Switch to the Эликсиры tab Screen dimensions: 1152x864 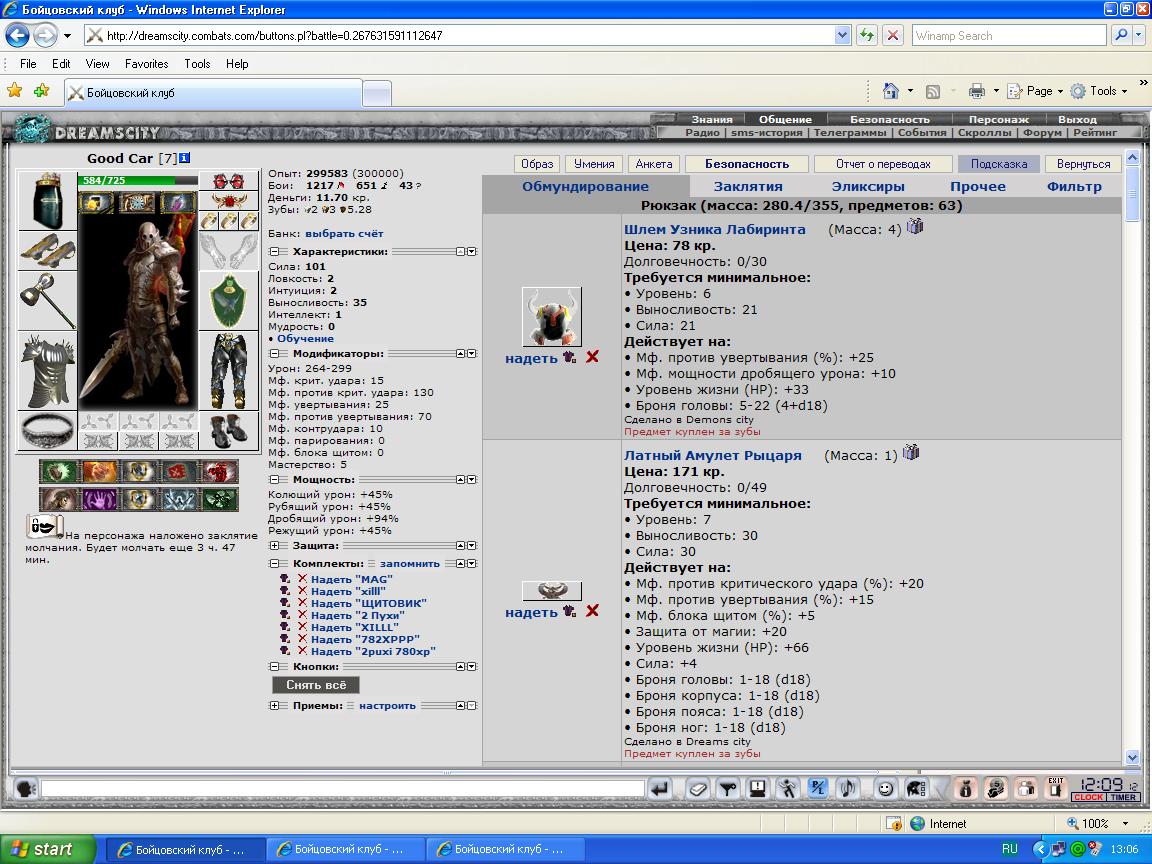coord(868,187)
